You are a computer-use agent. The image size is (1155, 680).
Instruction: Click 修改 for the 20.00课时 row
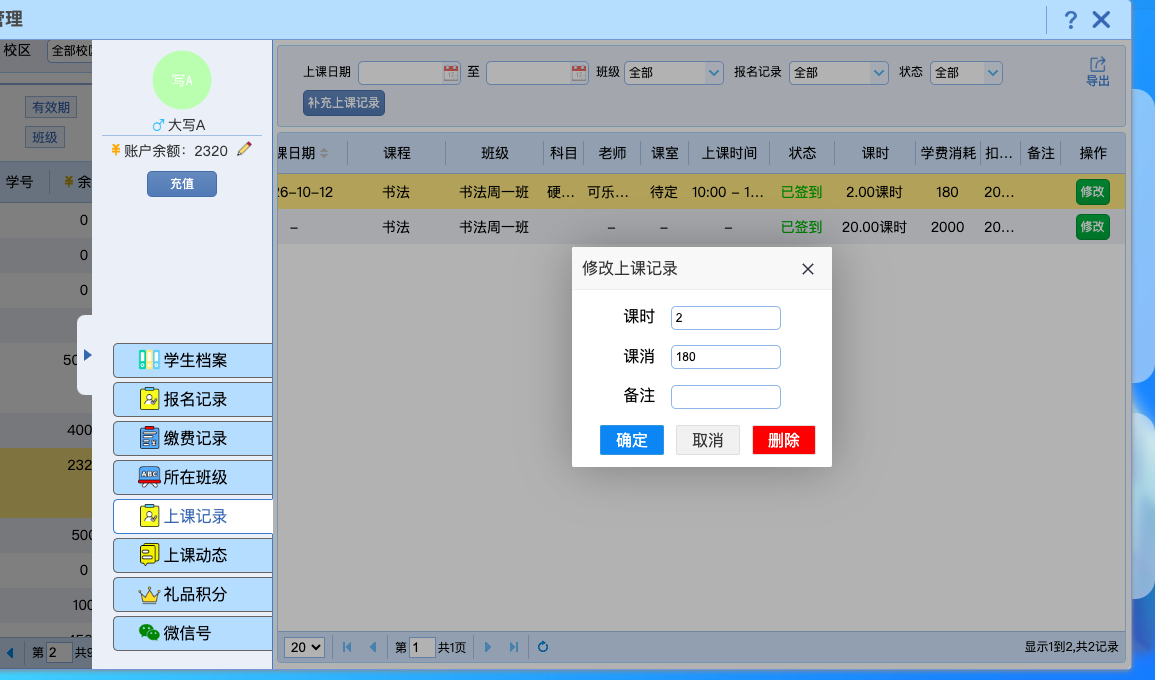(1092, 227)
